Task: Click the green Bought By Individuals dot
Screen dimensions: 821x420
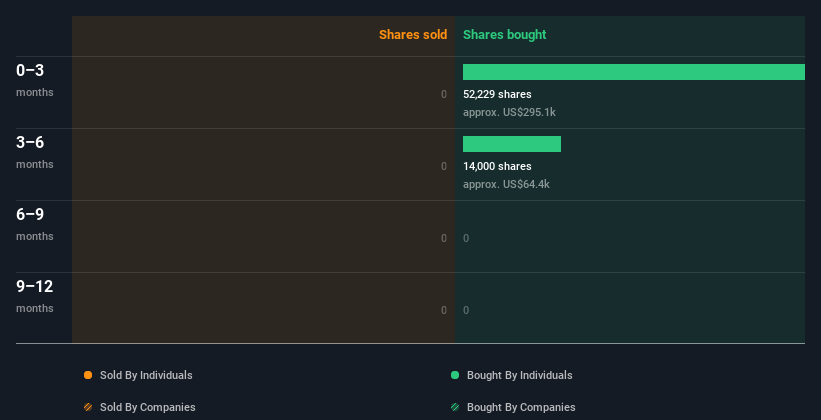Action: point(455,375)
